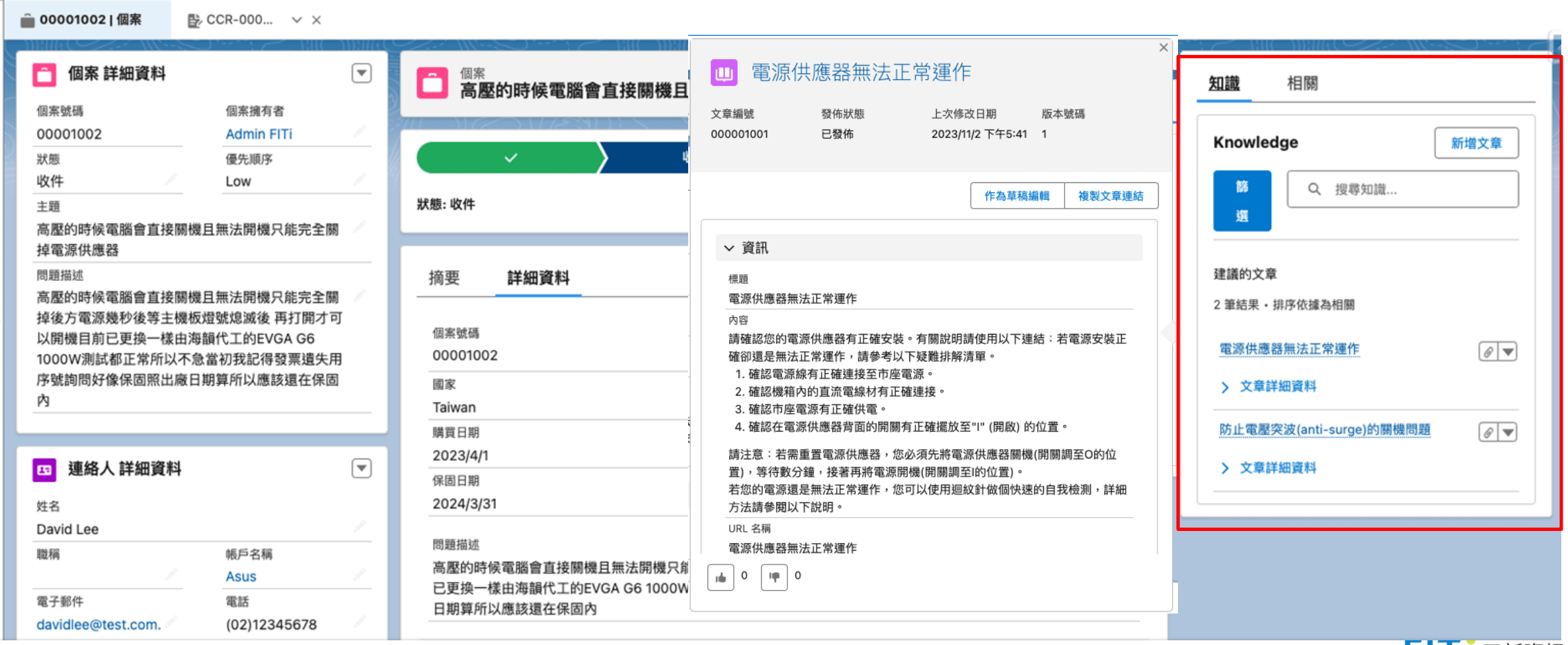Toggle the blue 篩選 filter button
Viewport: 1568px width, 645px height.
[x=1242, y=200]
